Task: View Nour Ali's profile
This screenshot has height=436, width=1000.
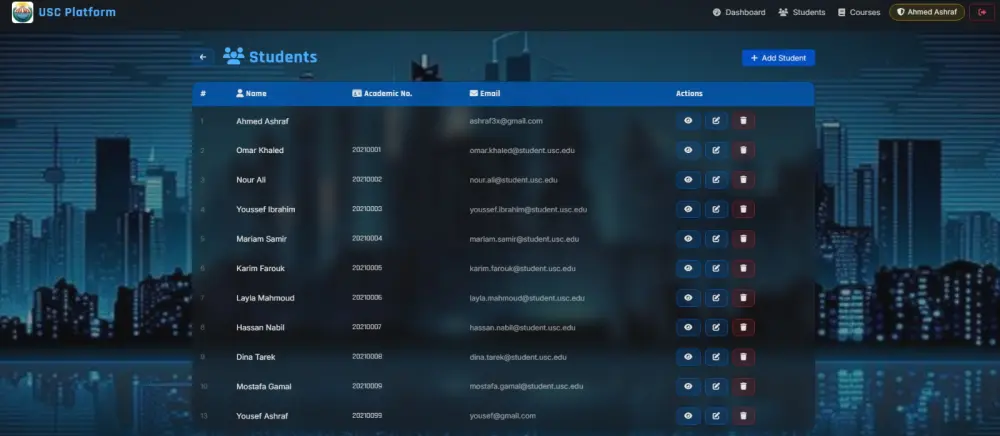Action: tap(688, 180)
